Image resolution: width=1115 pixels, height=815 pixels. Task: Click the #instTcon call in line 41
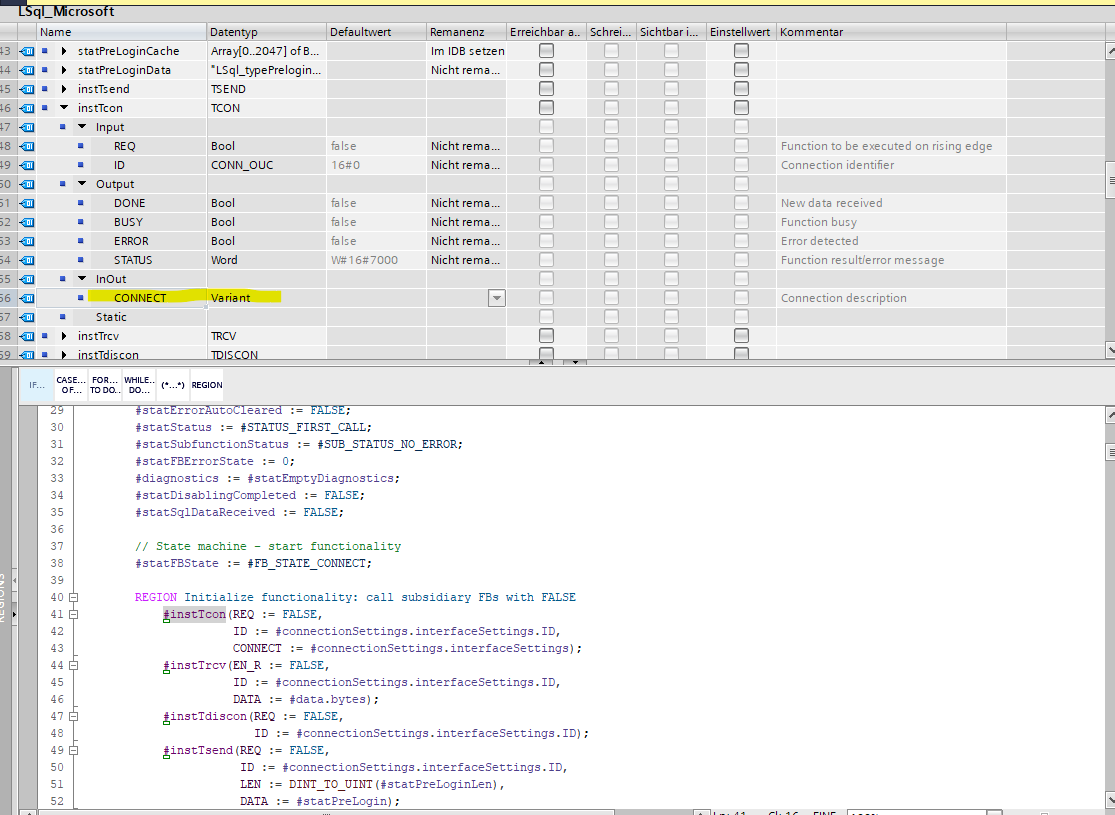point(196,614)
